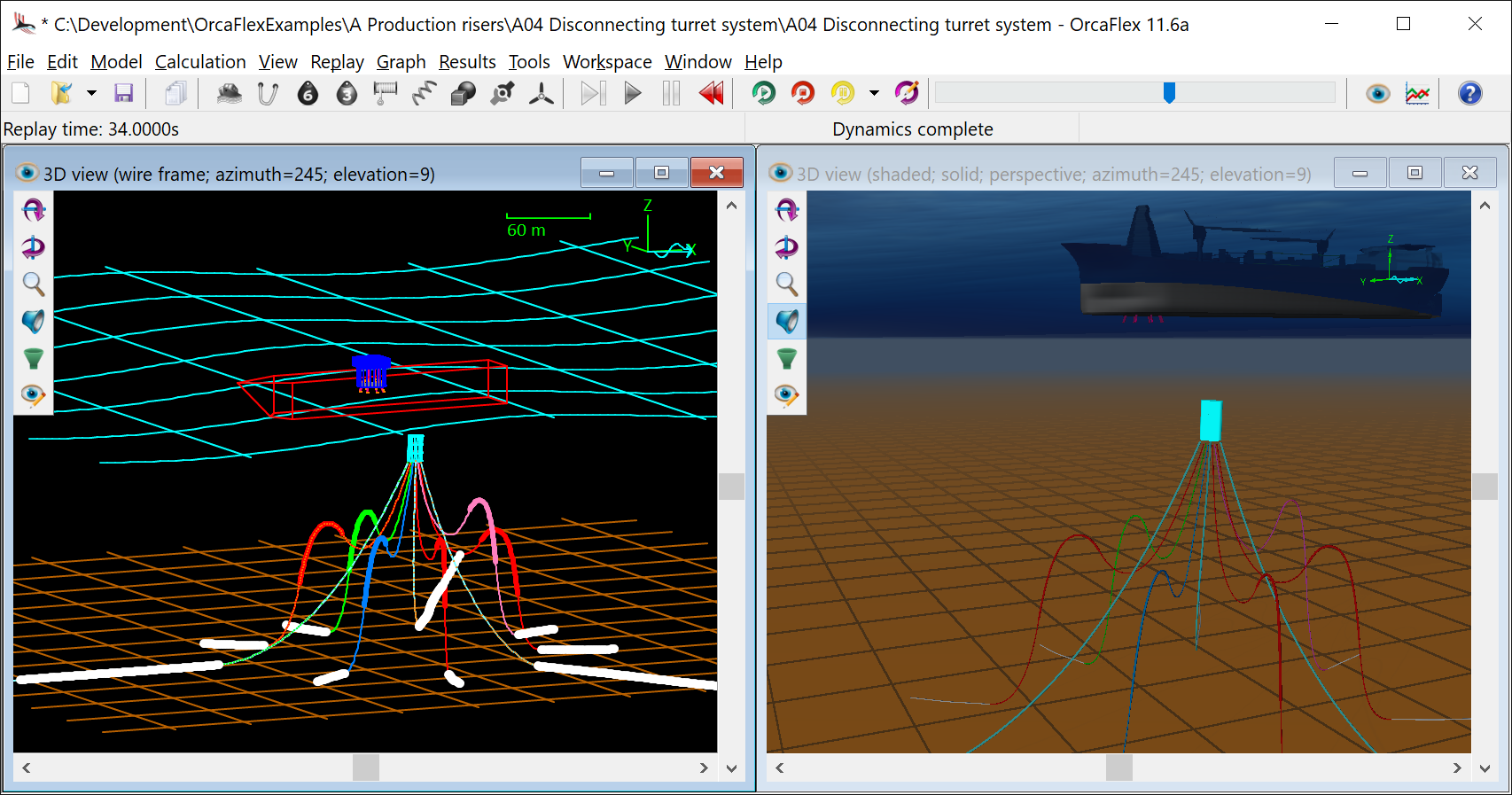Click the replay time slider handle
Viewport: 1512px width, 795px height.
click(x=1169, y=93)
